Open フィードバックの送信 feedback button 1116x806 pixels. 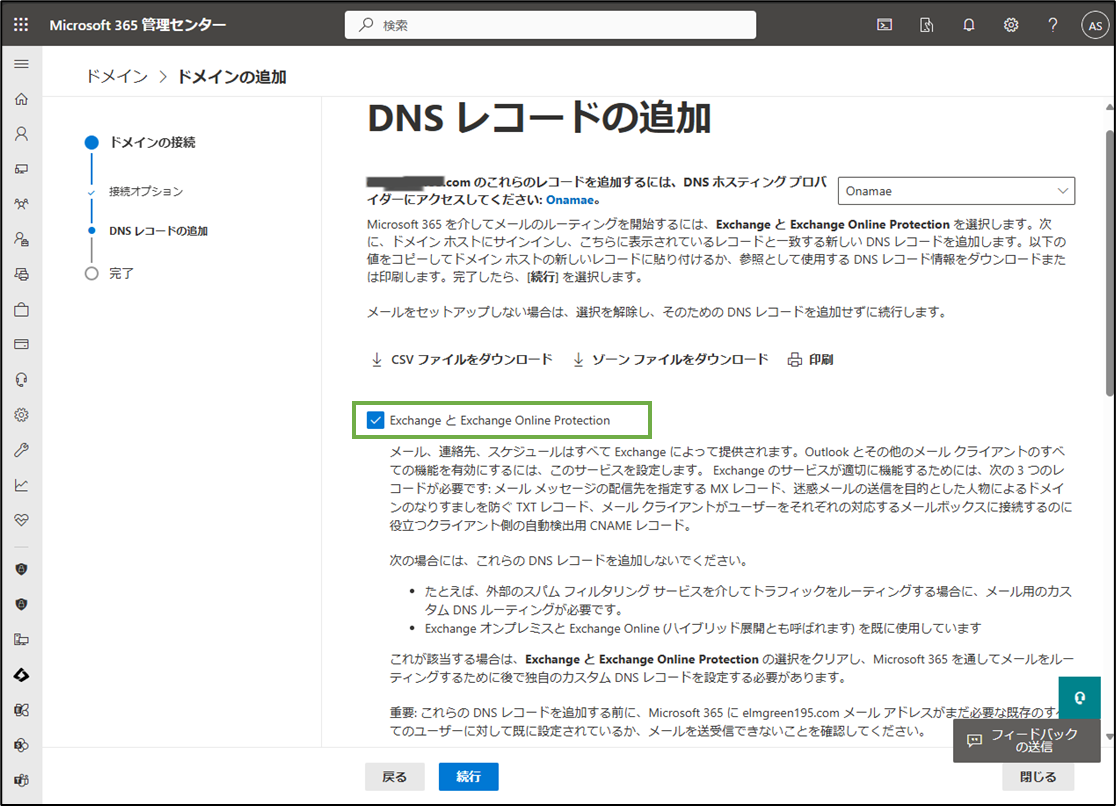pyautogui.click(x=1026, y=740)
